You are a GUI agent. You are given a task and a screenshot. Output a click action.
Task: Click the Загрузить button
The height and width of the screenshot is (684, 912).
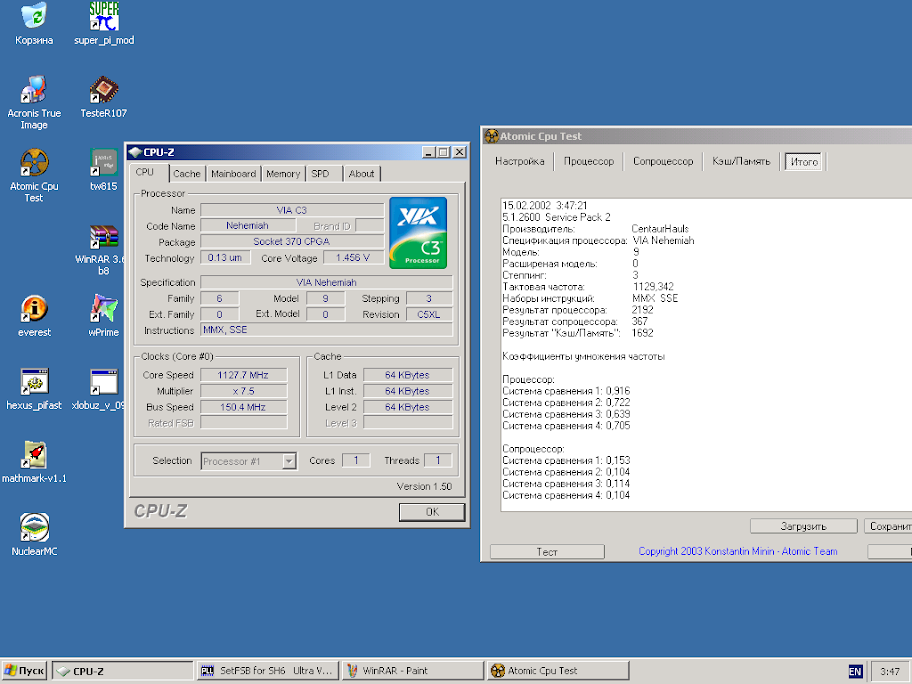point(803,526)
